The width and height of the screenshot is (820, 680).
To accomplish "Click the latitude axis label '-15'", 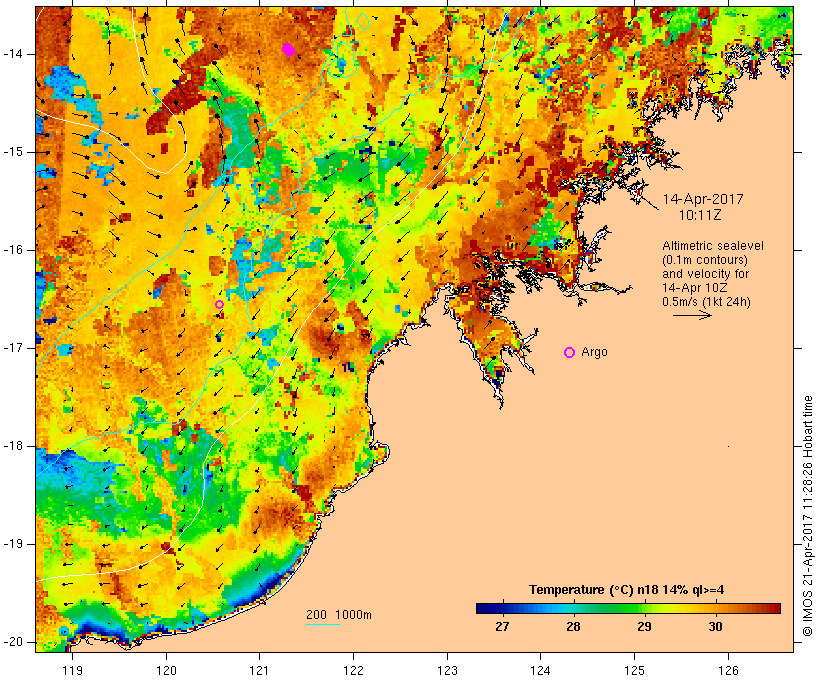I will tap(13, 152).
